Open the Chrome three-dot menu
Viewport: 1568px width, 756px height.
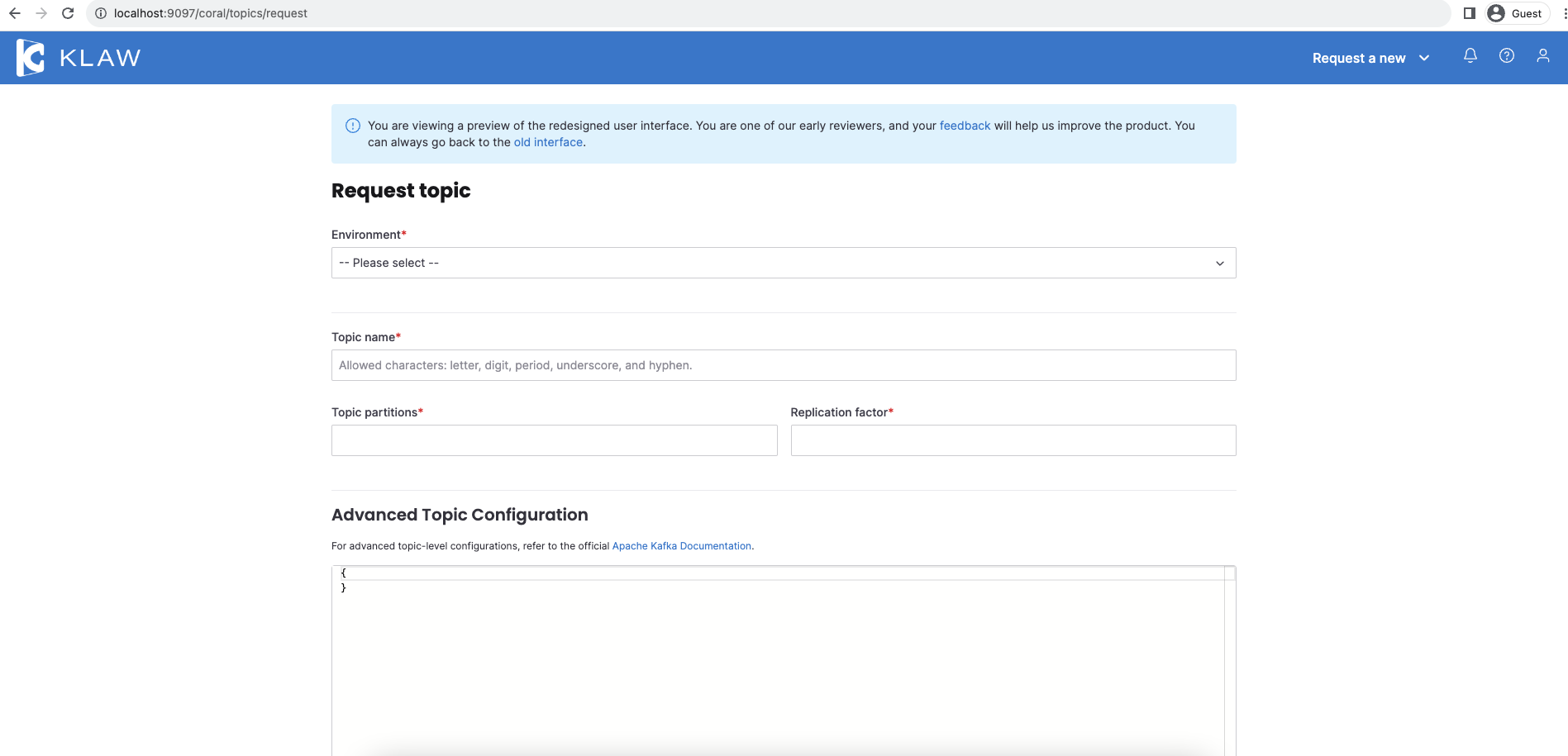[1561, 13]
